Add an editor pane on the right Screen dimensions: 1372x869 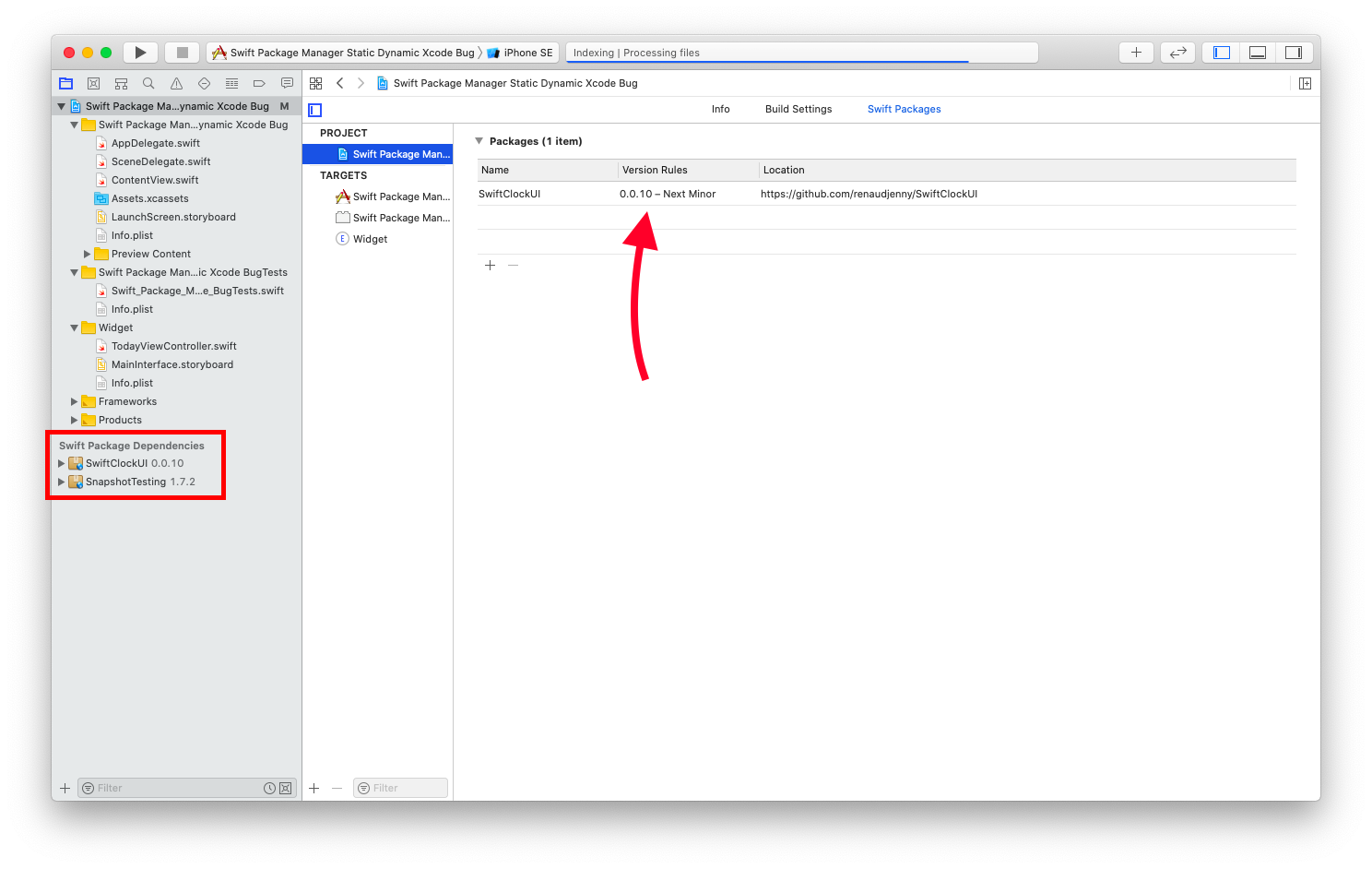pyautogui.click(x=1305, y=83)
